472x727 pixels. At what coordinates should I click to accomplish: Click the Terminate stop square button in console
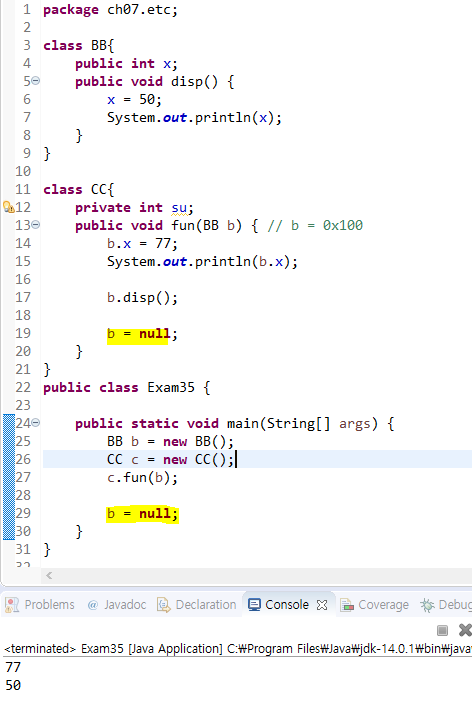442,631
